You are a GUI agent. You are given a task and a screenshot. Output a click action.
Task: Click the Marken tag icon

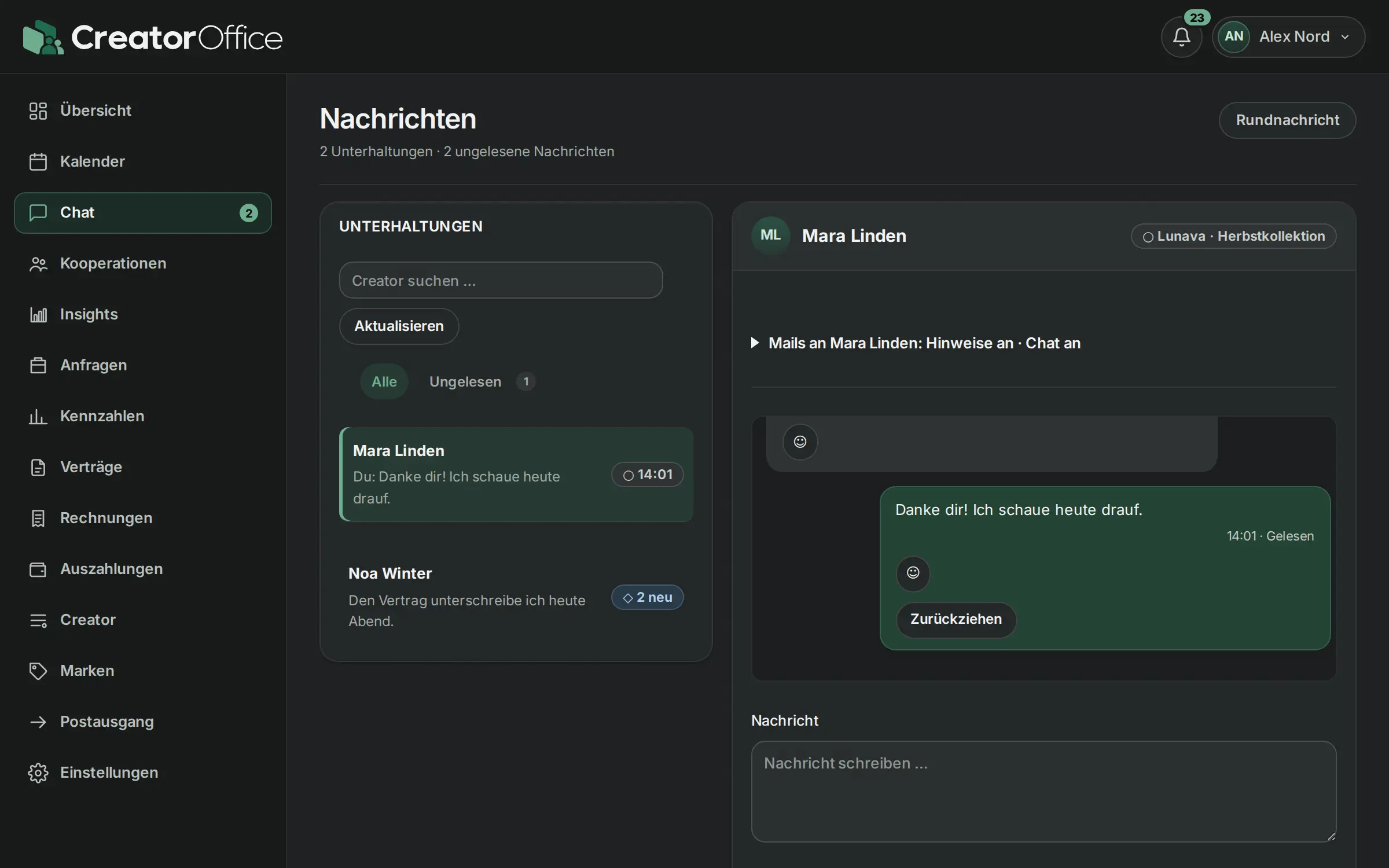click(x=38, y=671)
